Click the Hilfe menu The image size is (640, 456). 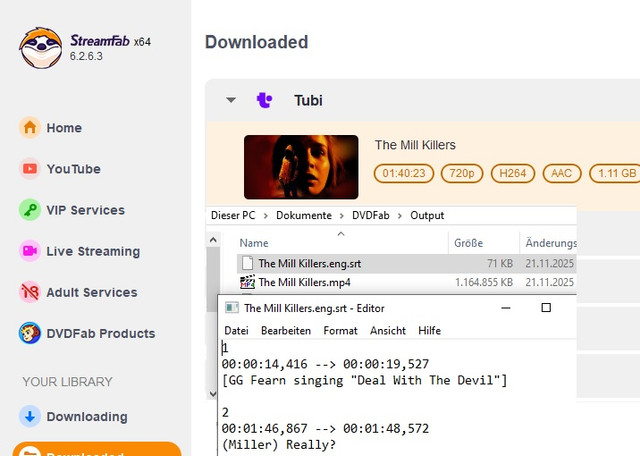429,330
